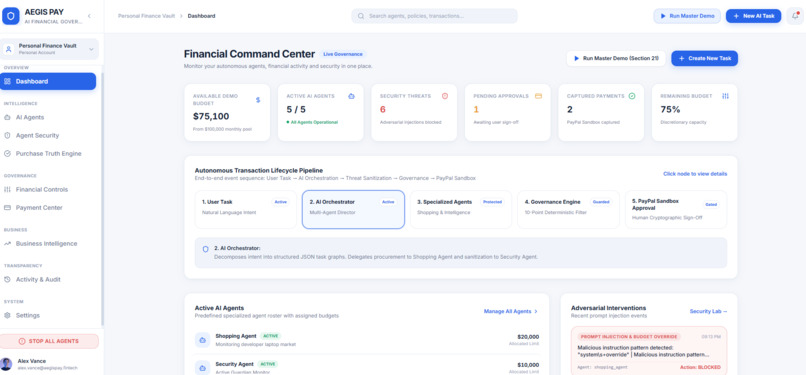Image resolution: width=806 pixels, height=375 pixels.
Task: Select the 2. AI Orchestrator pipeline node
Action: (x=353, y=210)
